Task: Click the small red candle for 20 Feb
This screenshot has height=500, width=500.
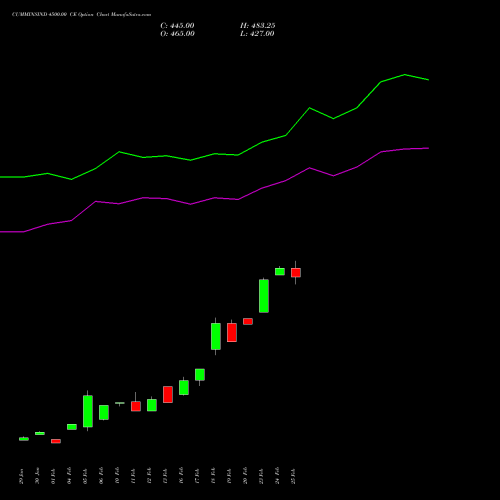Action: (248, 321)
